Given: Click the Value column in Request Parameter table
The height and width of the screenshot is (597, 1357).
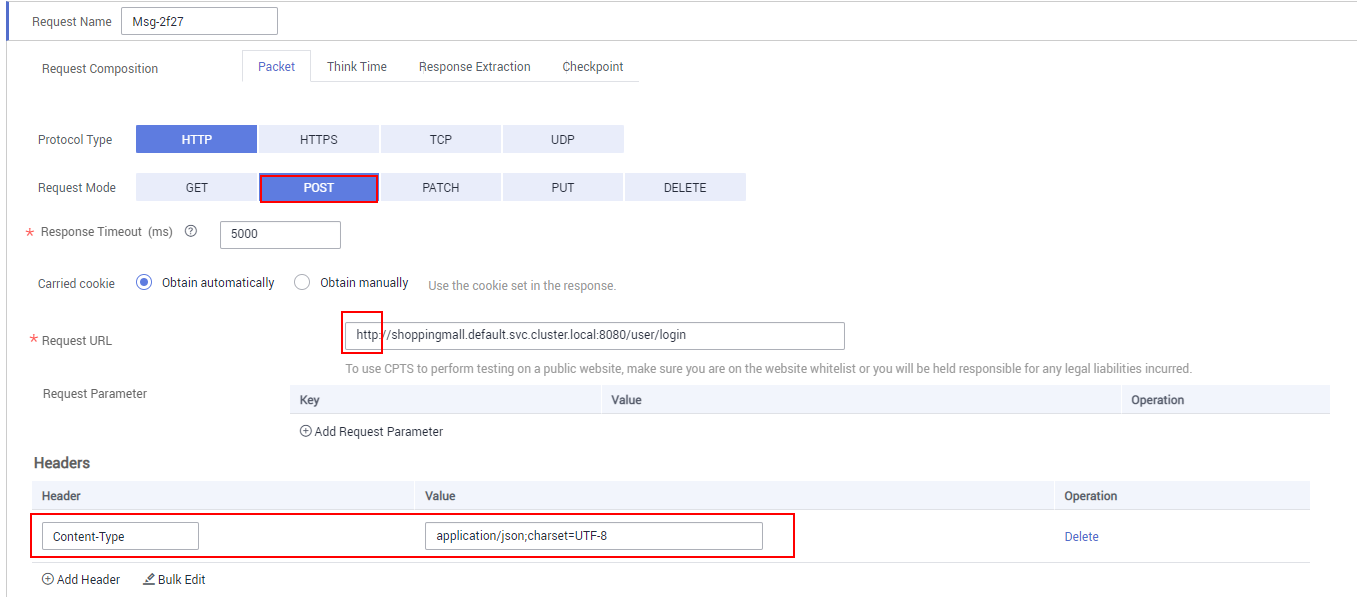Looking at the screenshot, I should 627,400.
